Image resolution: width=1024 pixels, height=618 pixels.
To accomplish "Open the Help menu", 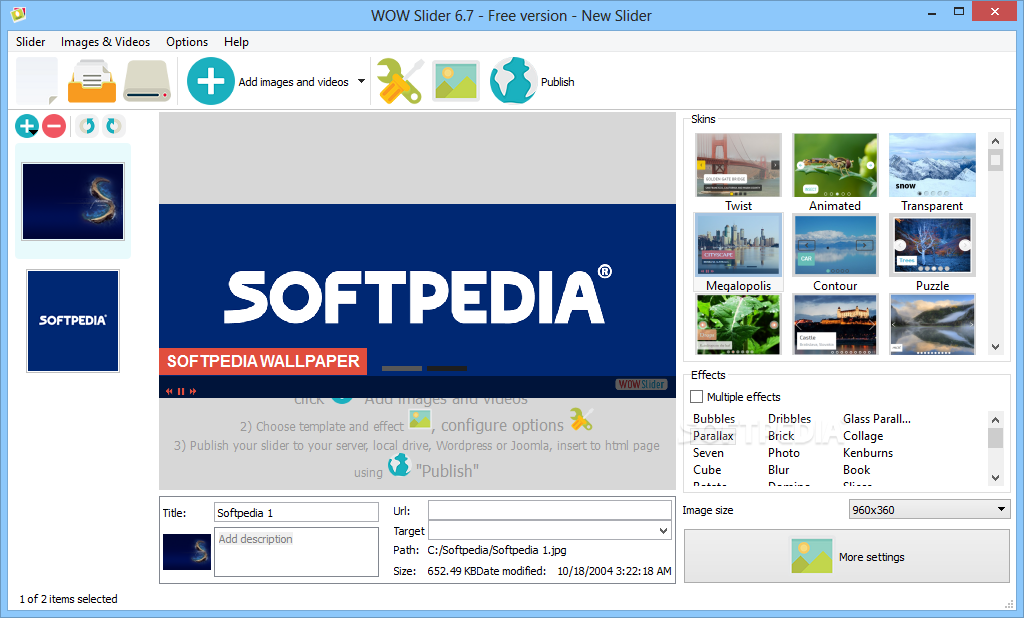I will 236,41.
